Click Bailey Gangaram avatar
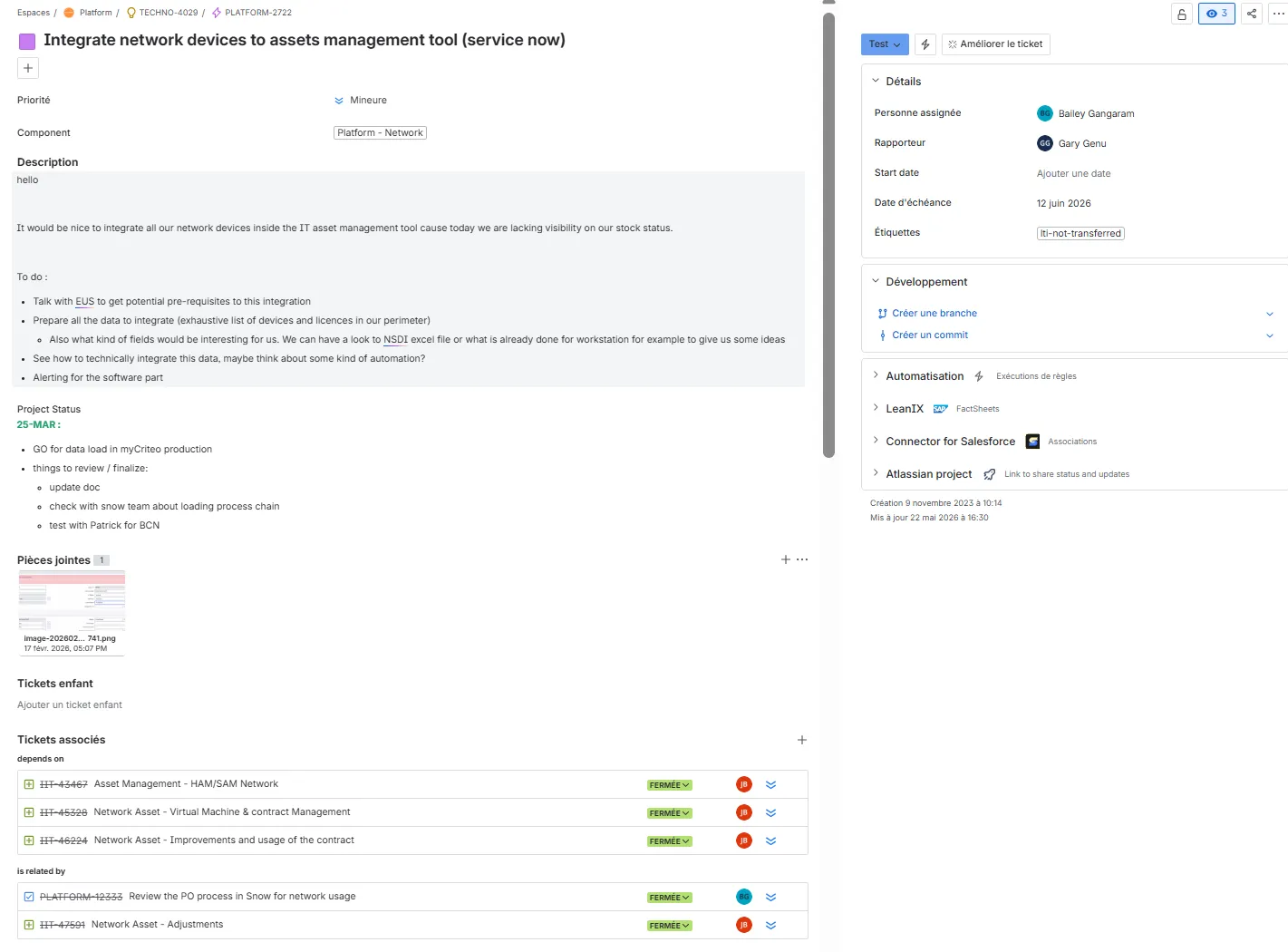Screen dimensions: 1288x952 1045,113
